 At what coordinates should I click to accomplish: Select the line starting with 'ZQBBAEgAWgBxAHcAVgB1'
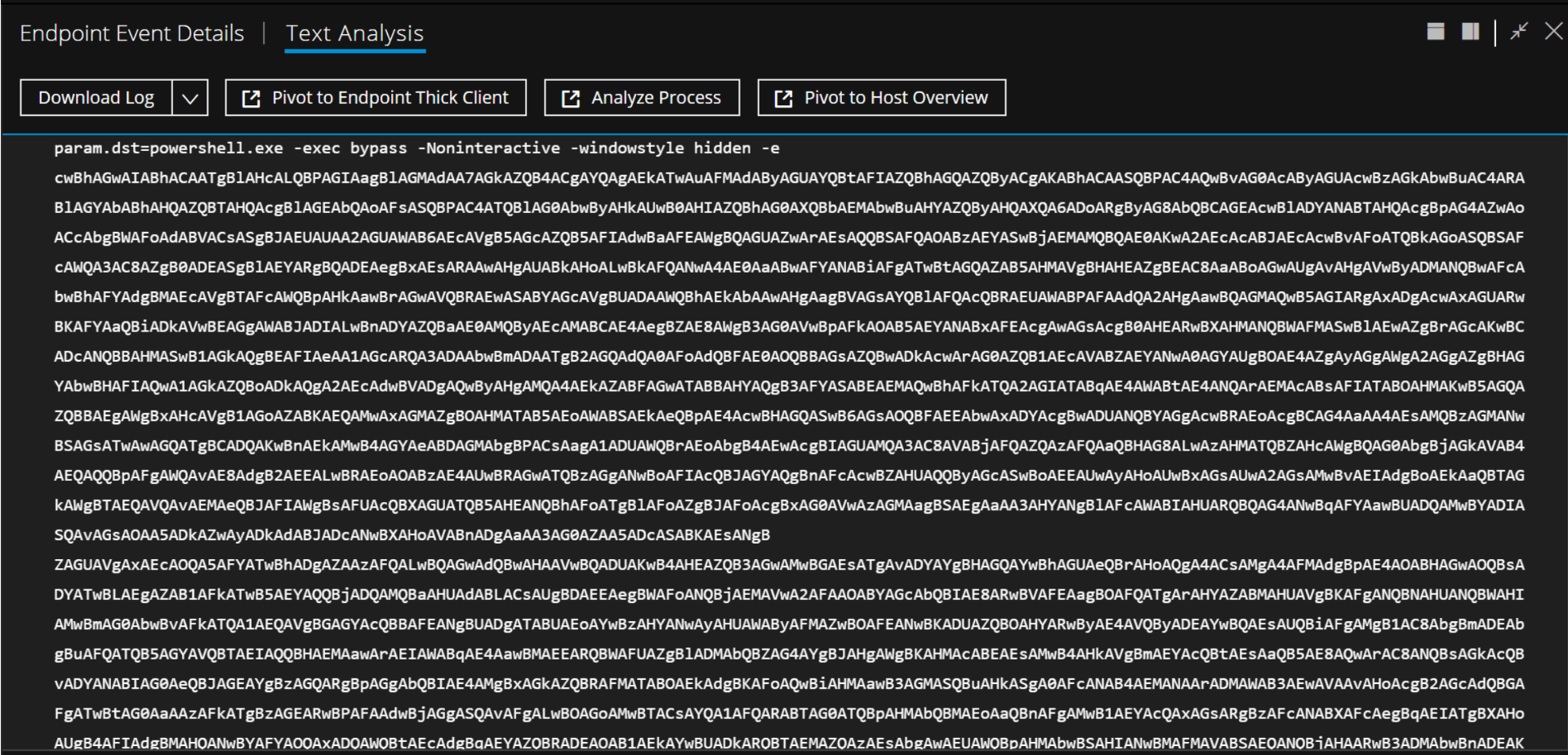pyautogui.click(x=789, y=416)
